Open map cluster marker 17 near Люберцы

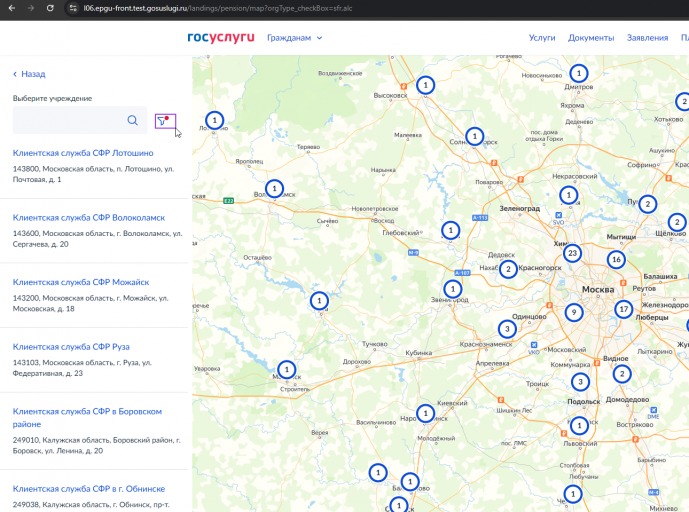tap(624, 309)
